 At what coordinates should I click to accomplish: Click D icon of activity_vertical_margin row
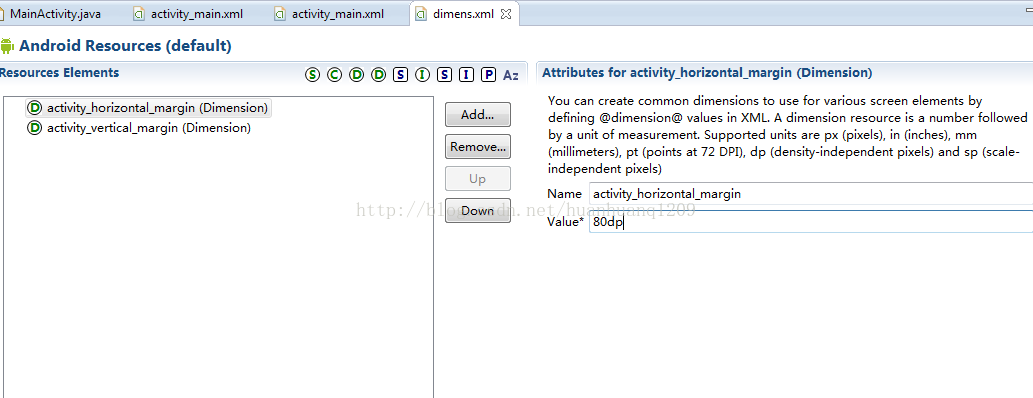(x=34, y=128)
